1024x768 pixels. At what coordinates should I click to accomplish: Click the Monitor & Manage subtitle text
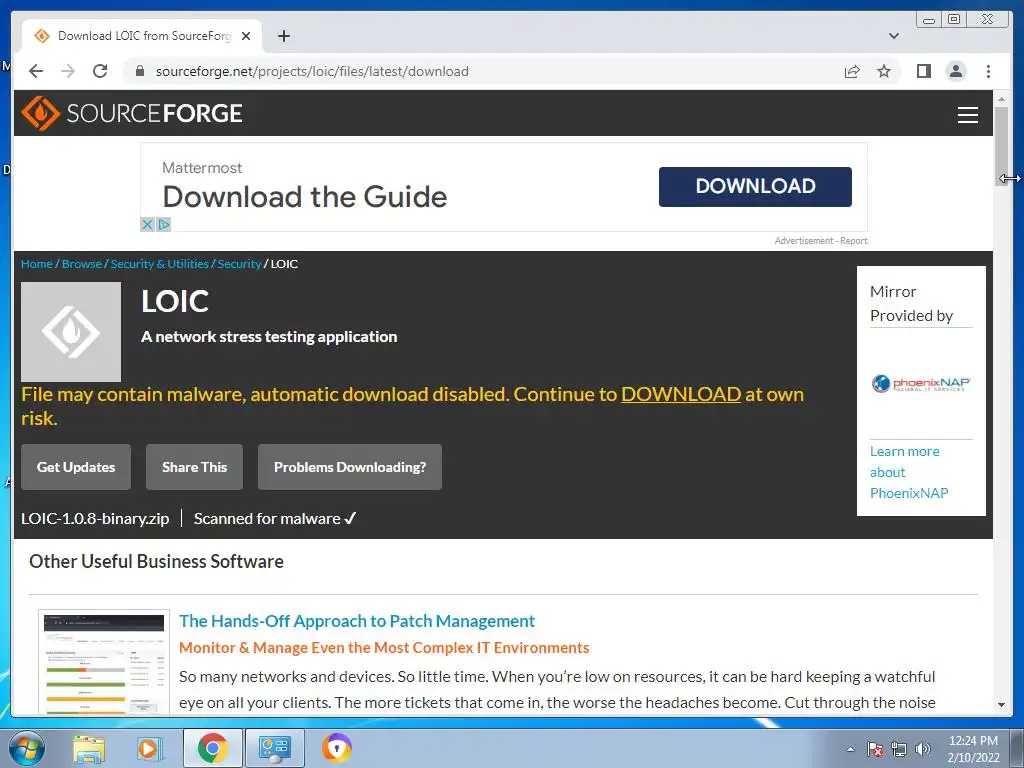(x=384, y=648)
